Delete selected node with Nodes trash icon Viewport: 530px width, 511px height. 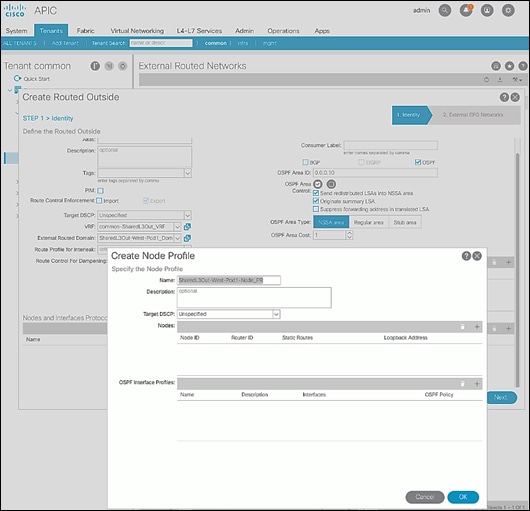tap(462, 327)
